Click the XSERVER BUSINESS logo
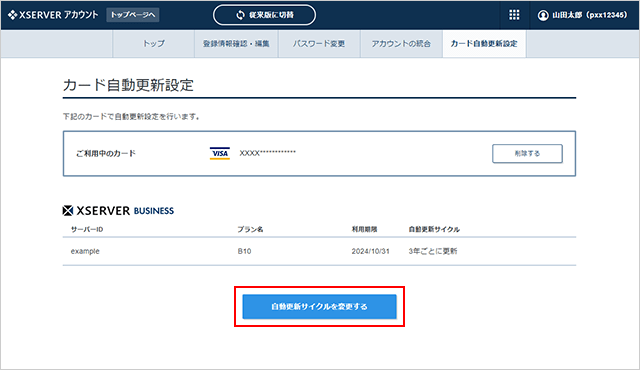The height and width of the screenshot is (370, 640). coord(118,210)
